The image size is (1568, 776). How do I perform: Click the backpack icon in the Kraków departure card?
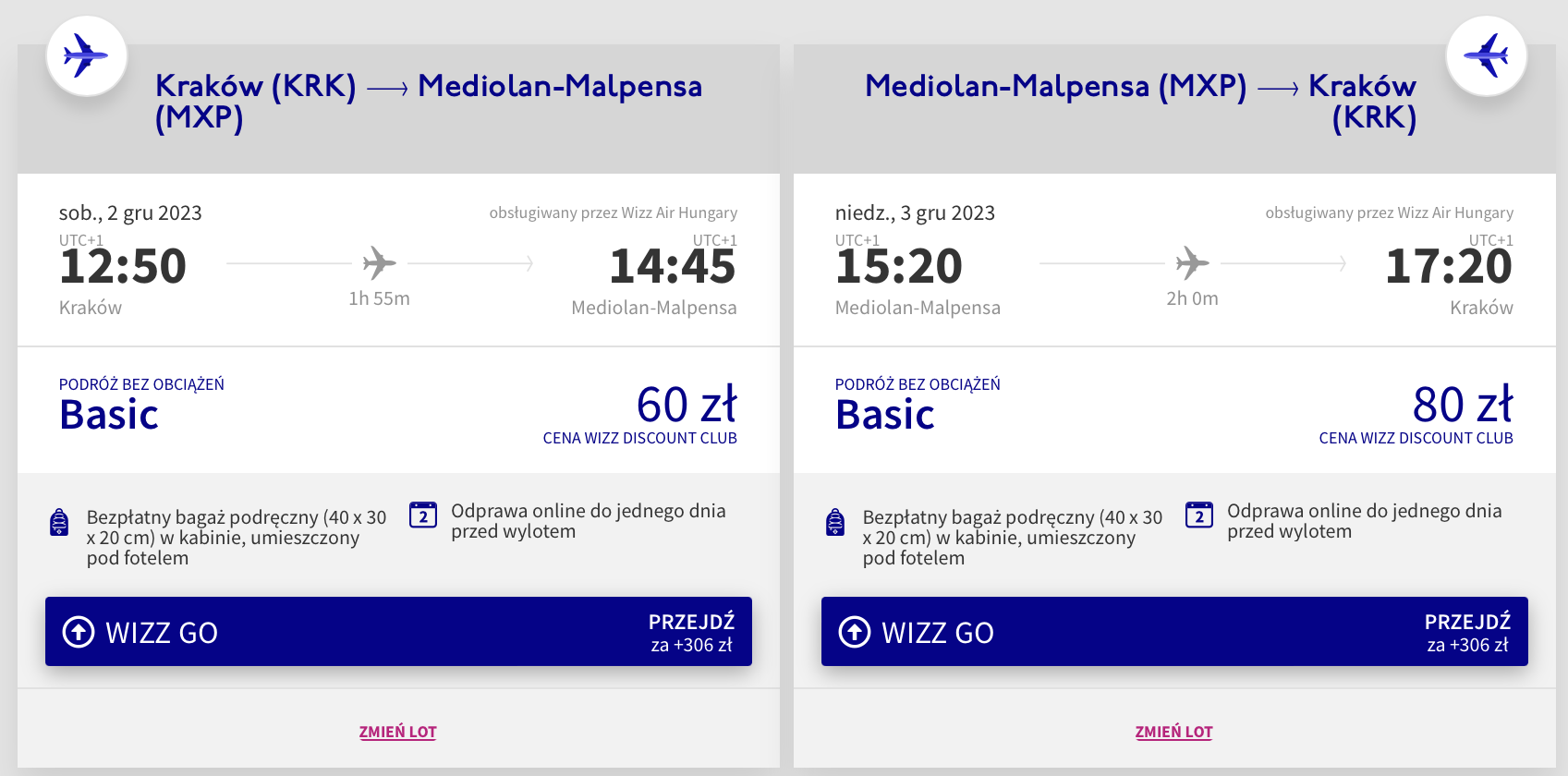[x=59, y=522]
